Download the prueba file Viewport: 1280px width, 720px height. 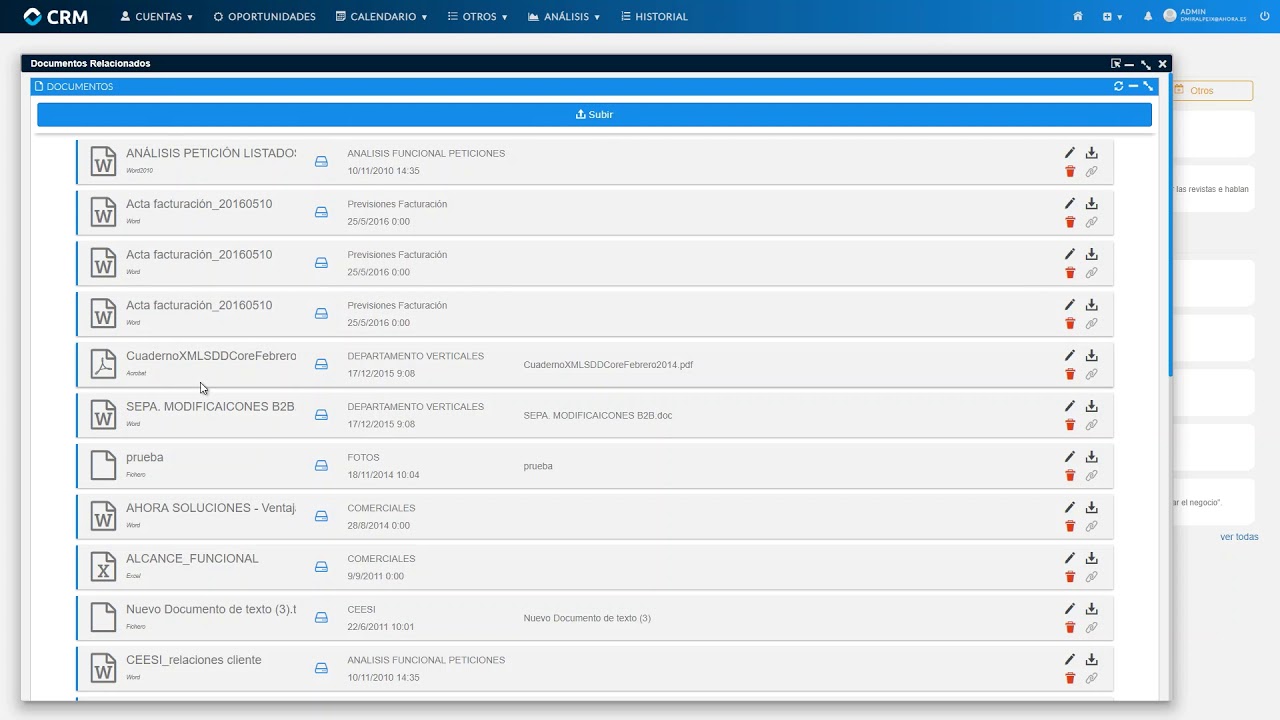click(1092, 457)
